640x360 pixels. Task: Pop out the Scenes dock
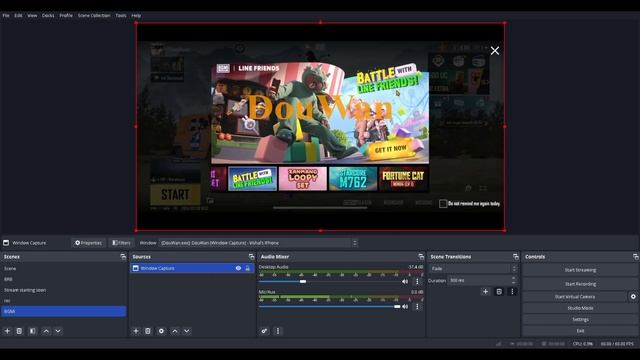(123, 257)
